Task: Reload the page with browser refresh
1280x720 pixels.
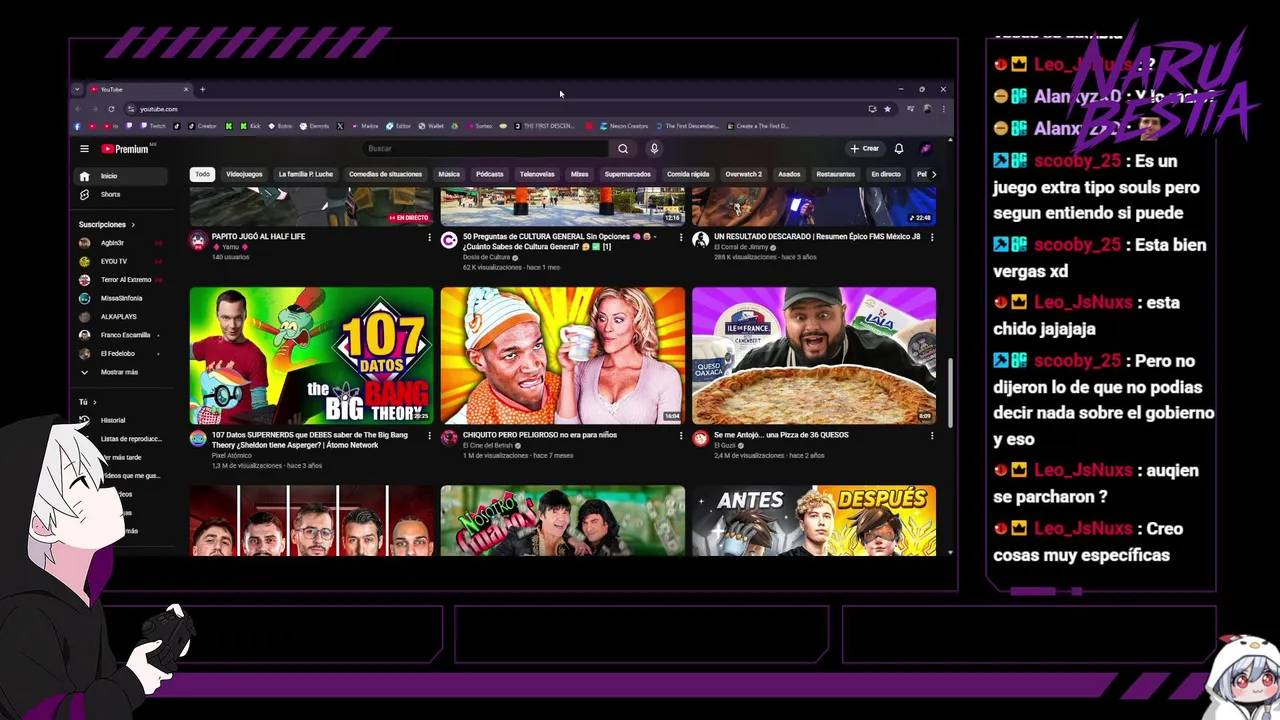Action: [111, 109]
